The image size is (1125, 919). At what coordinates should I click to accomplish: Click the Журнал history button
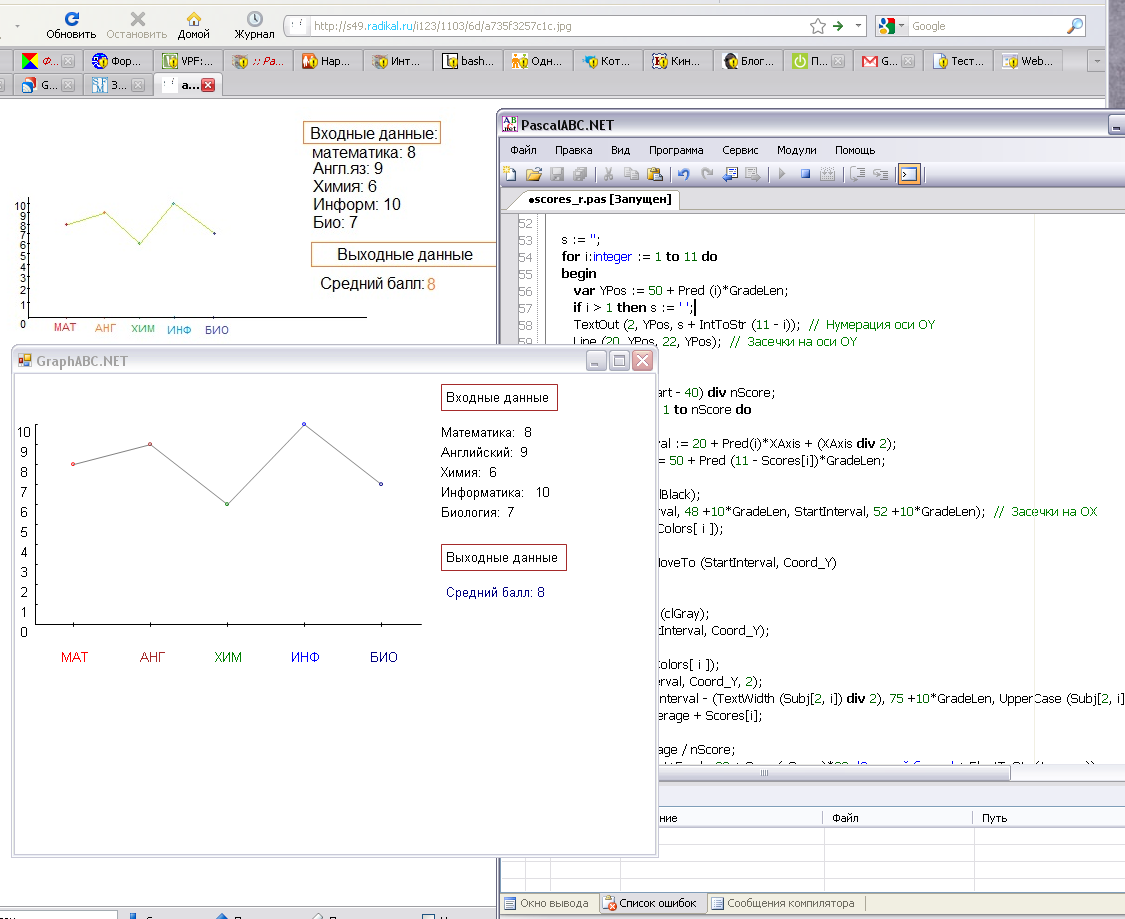pyautogui.click(x=255, y=25)
